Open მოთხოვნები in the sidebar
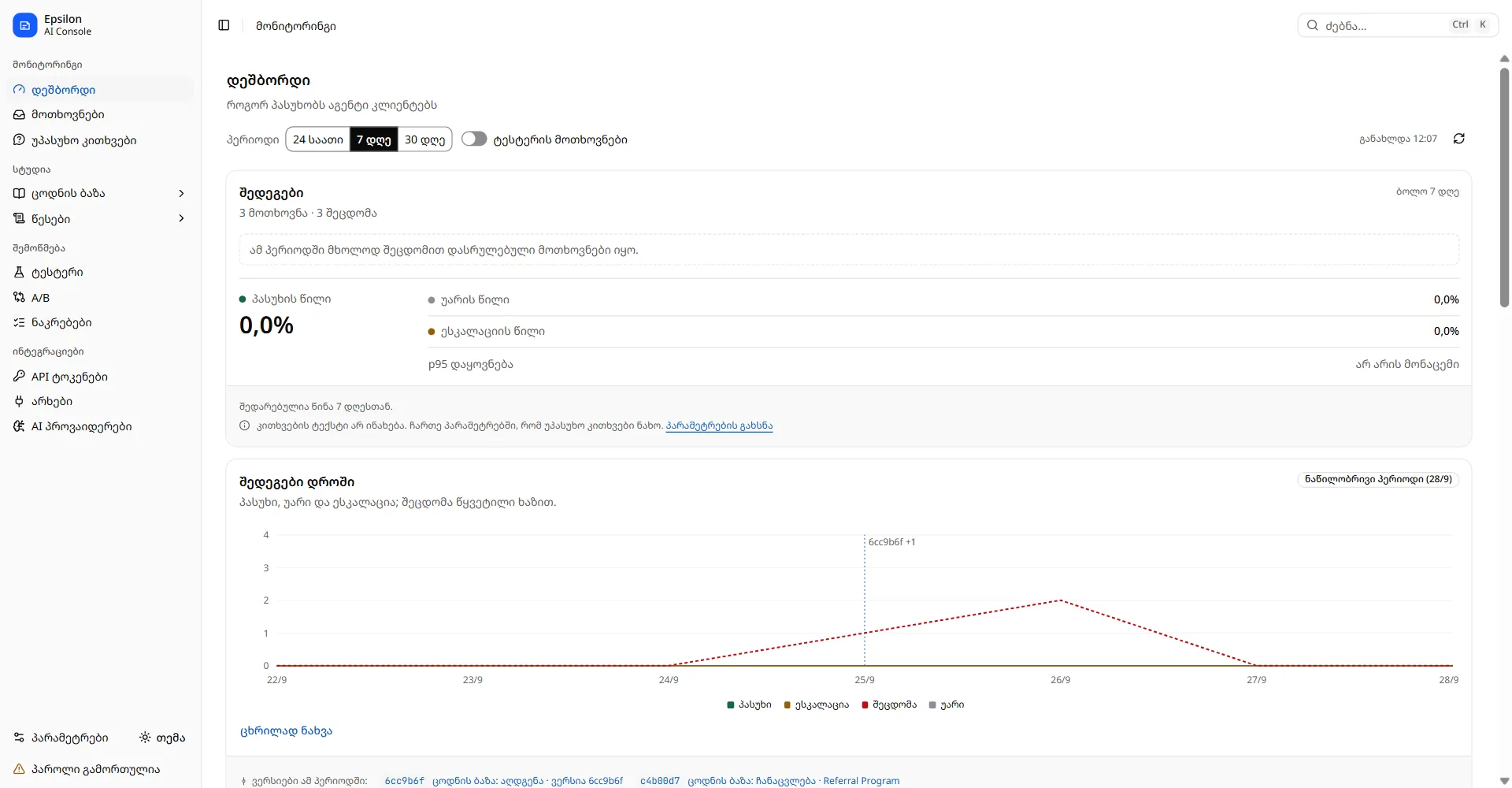The height and width of the screenshot is (788, 1512). pos(100,114)
